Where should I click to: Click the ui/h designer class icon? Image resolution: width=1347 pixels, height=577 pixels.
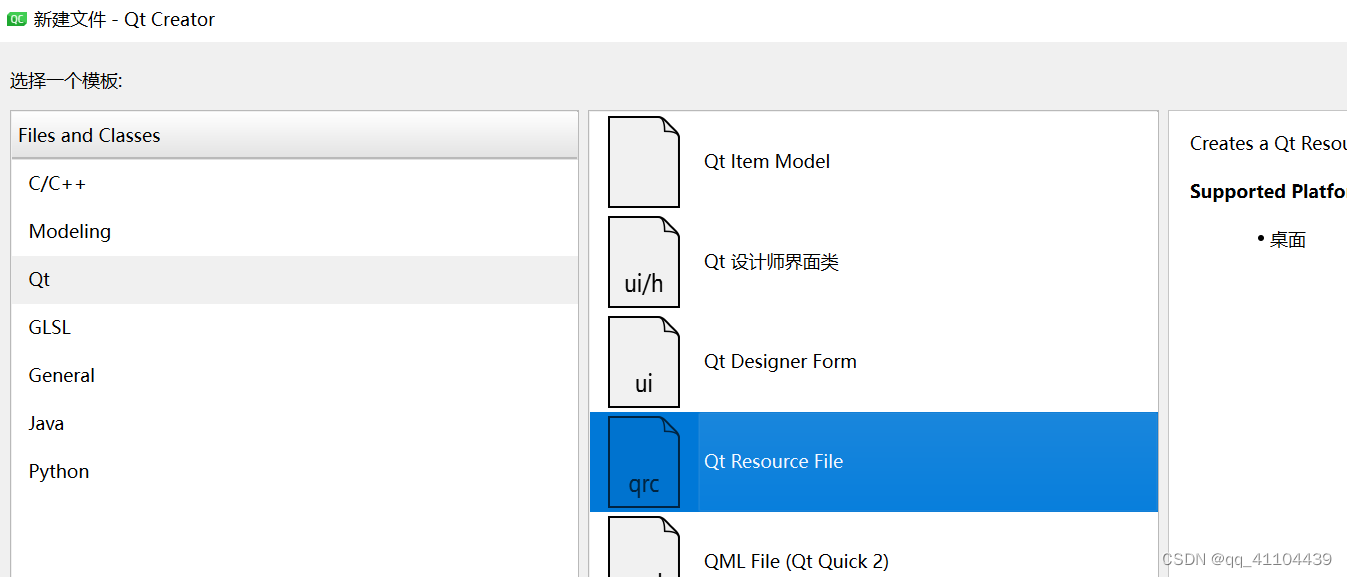644,262
